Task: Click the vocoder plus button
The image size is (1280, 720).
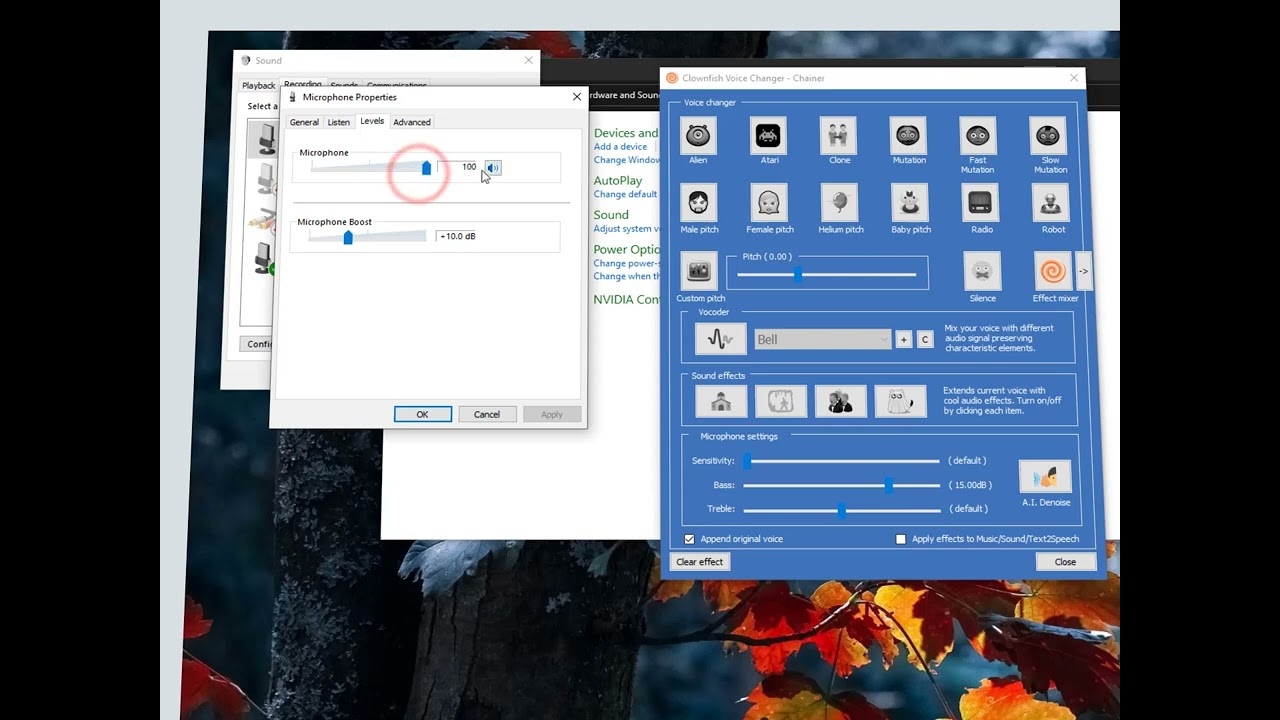Action: point(903,340)
